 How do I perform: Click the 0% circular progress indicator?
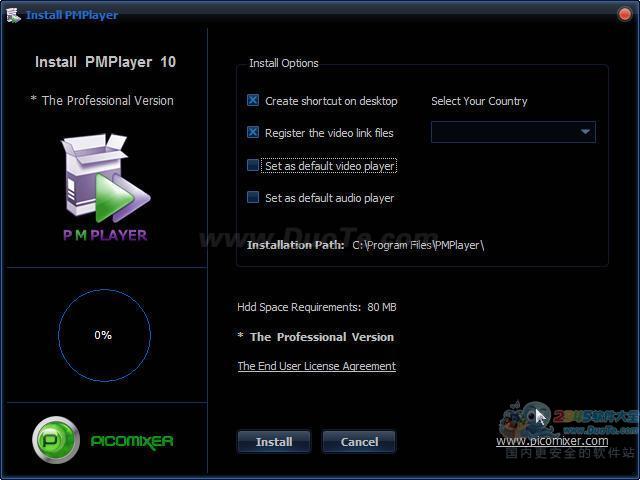[104, 335]
